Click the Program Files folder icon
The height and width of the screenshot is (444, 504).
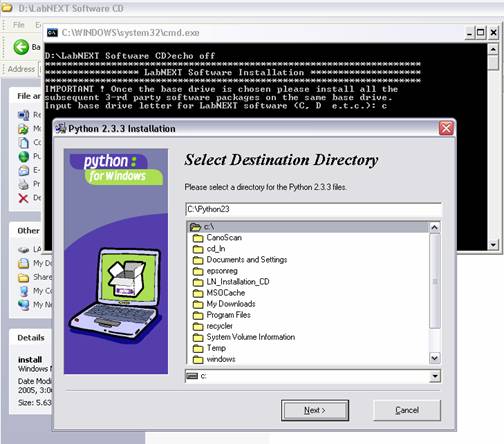198,315
